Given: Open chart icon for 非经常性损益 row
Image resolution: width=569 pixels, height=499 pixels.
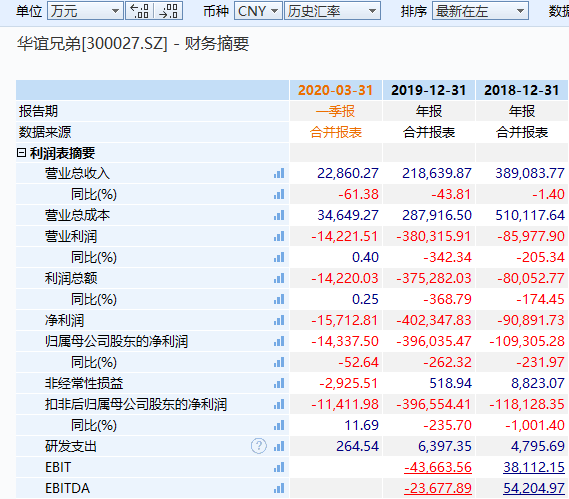Looking at the screenshot, I should (x=279, y=383).
